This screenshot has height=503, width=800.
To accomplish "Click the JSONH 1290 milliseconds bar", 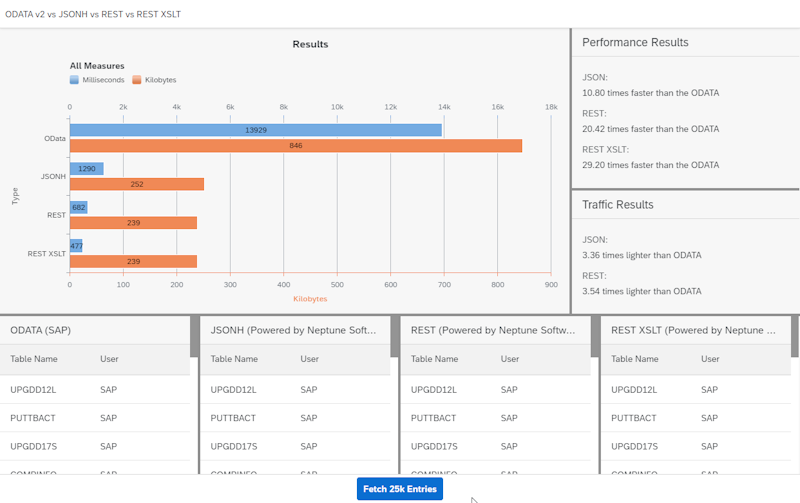I will (86, 169).
